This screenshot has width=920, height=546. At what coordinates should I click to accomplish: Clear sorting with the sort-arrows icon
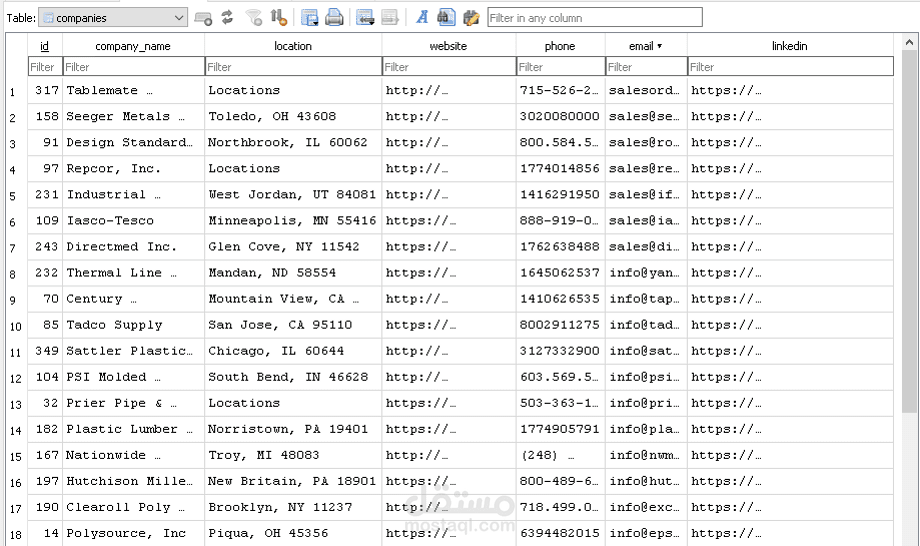[279, 18]
